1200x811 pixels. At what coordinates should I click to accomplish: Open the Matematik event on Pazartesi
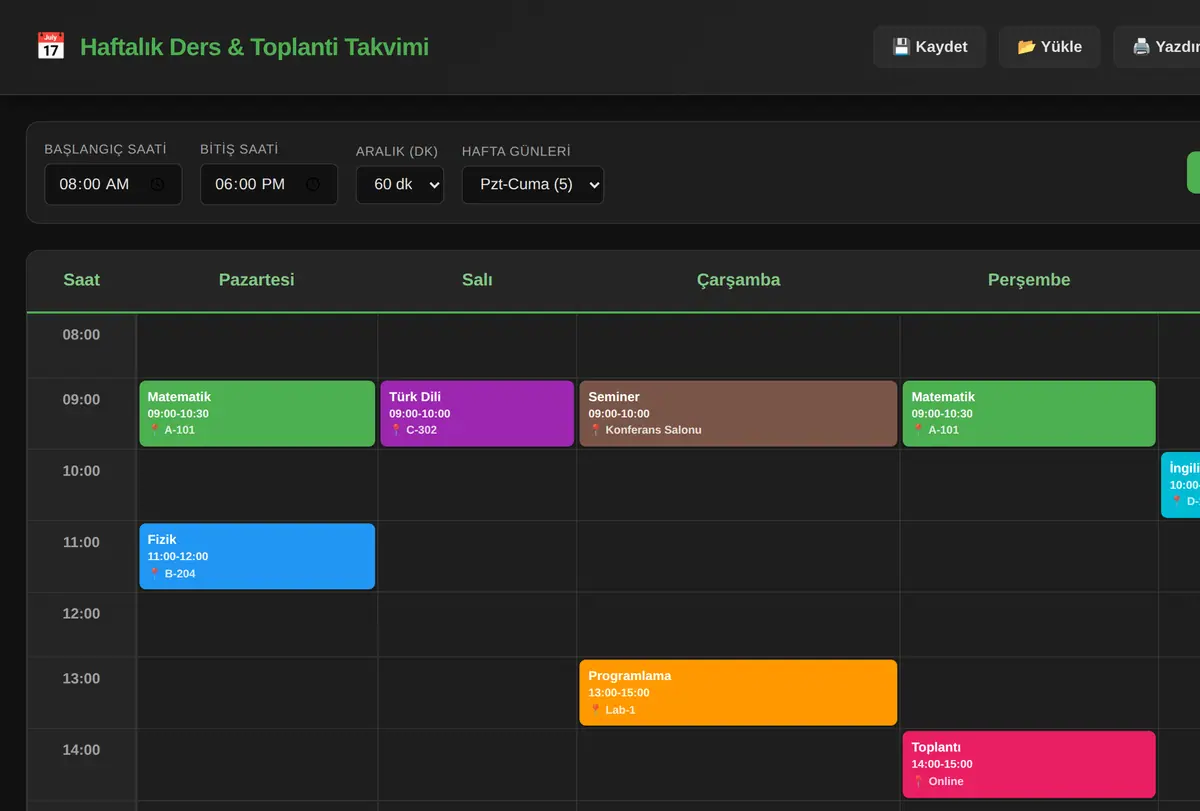tap(257, 413)
